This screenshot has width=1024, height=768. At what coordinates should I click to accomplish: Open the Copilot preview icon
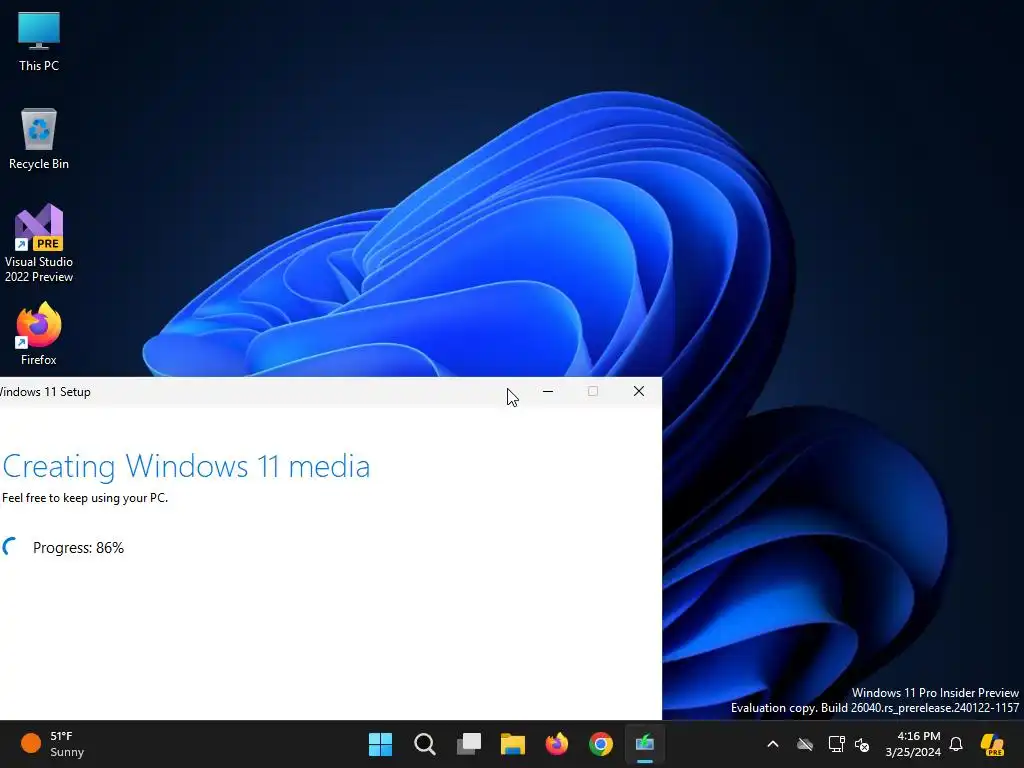point(992,744)
